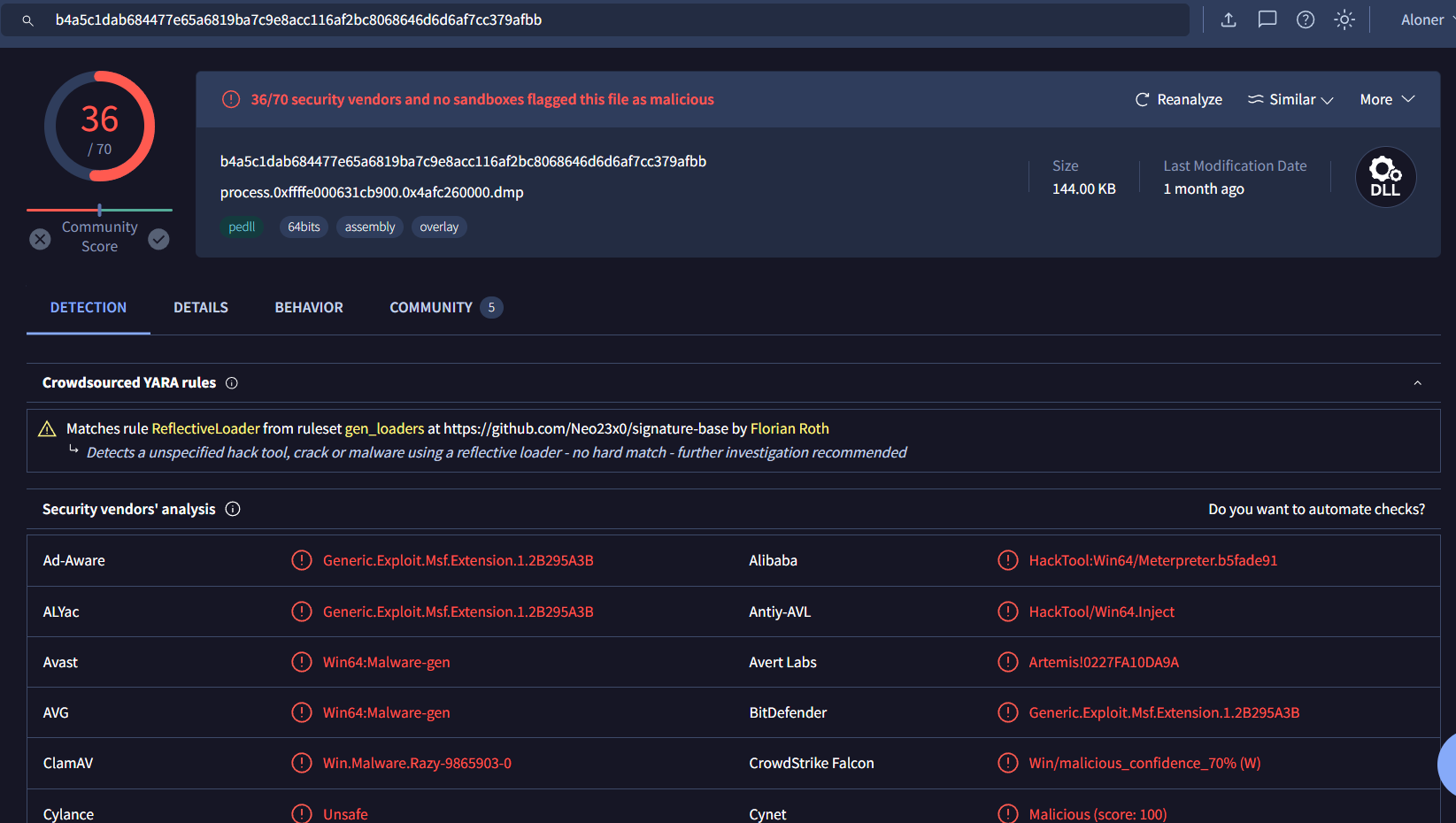The height and width of the screenshot is (823, 1456).
Task: Click info icon beside Crowdsourced YARA rules
Action: tap(232, 383)
